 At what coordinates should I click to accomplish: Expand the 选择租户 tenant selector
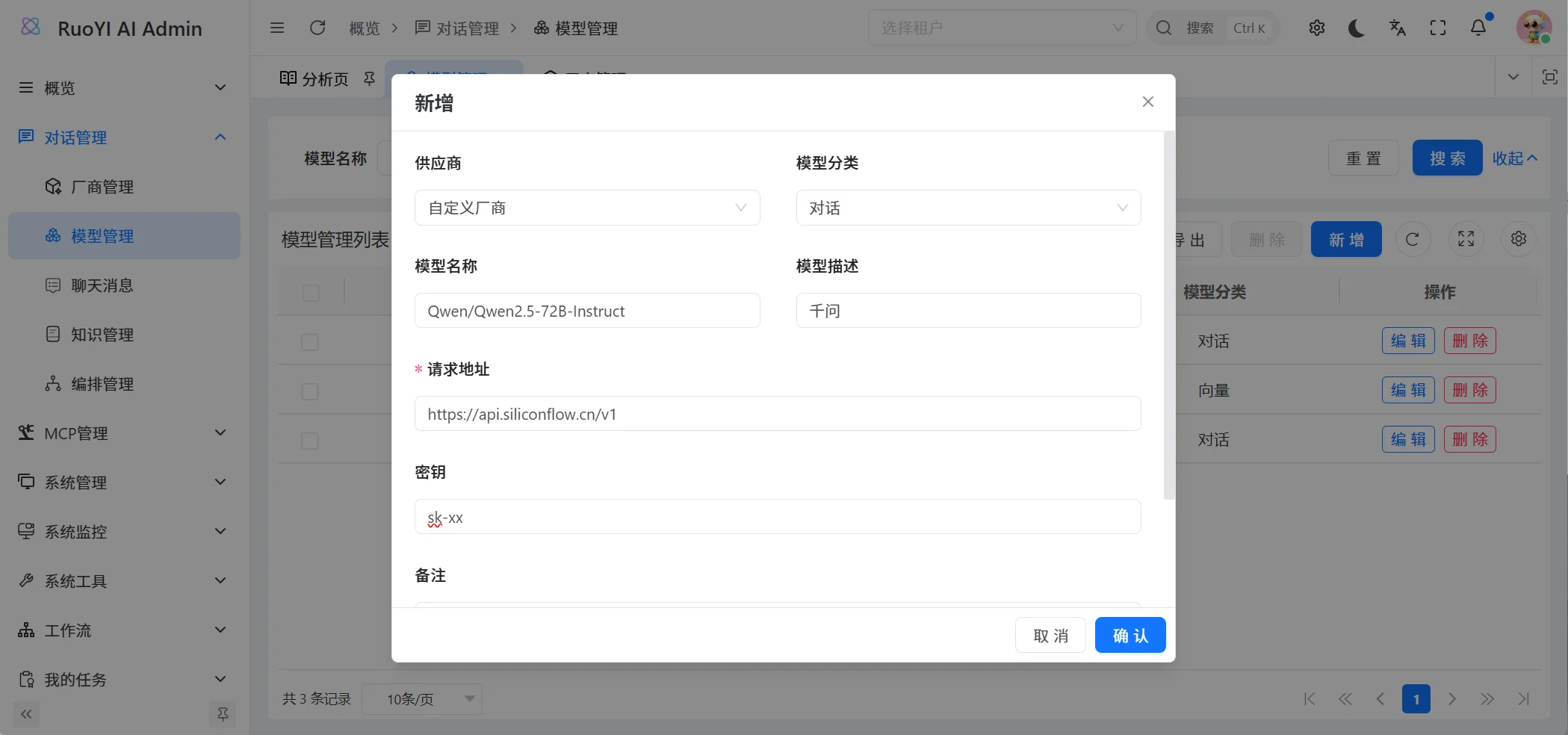pyautogui.click(x=1001, y=28)
